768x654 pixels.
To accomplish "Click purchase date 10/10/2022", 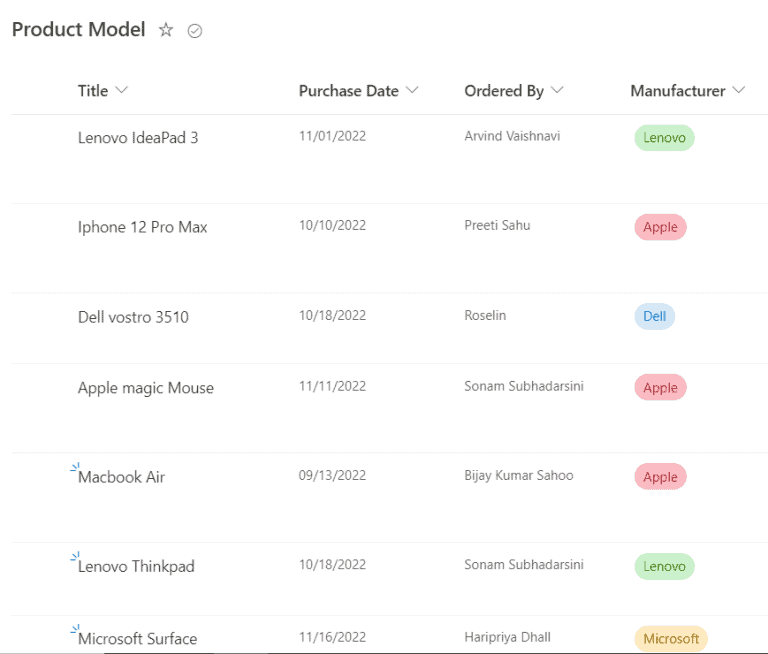I will (x=333, y=225).
